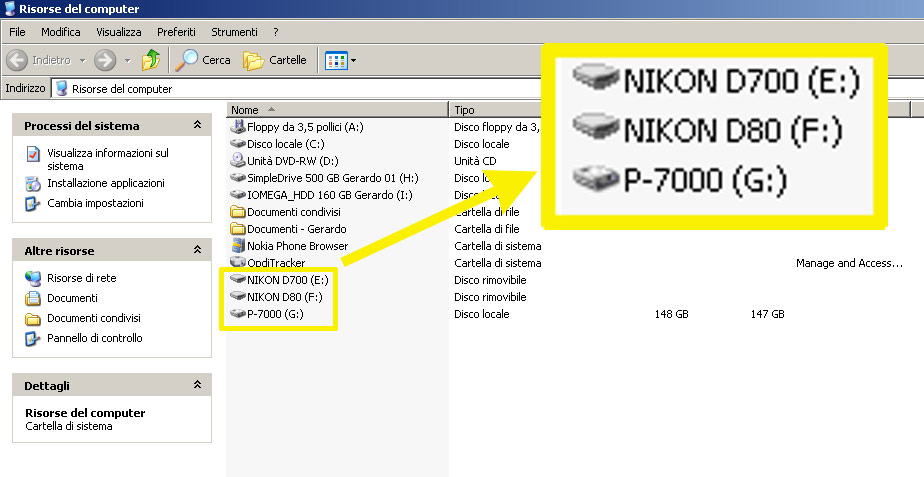The width and height of the screenshot is (924, 477).
Task: Collapse the Dettagli panel
Action: click(197, 385)
